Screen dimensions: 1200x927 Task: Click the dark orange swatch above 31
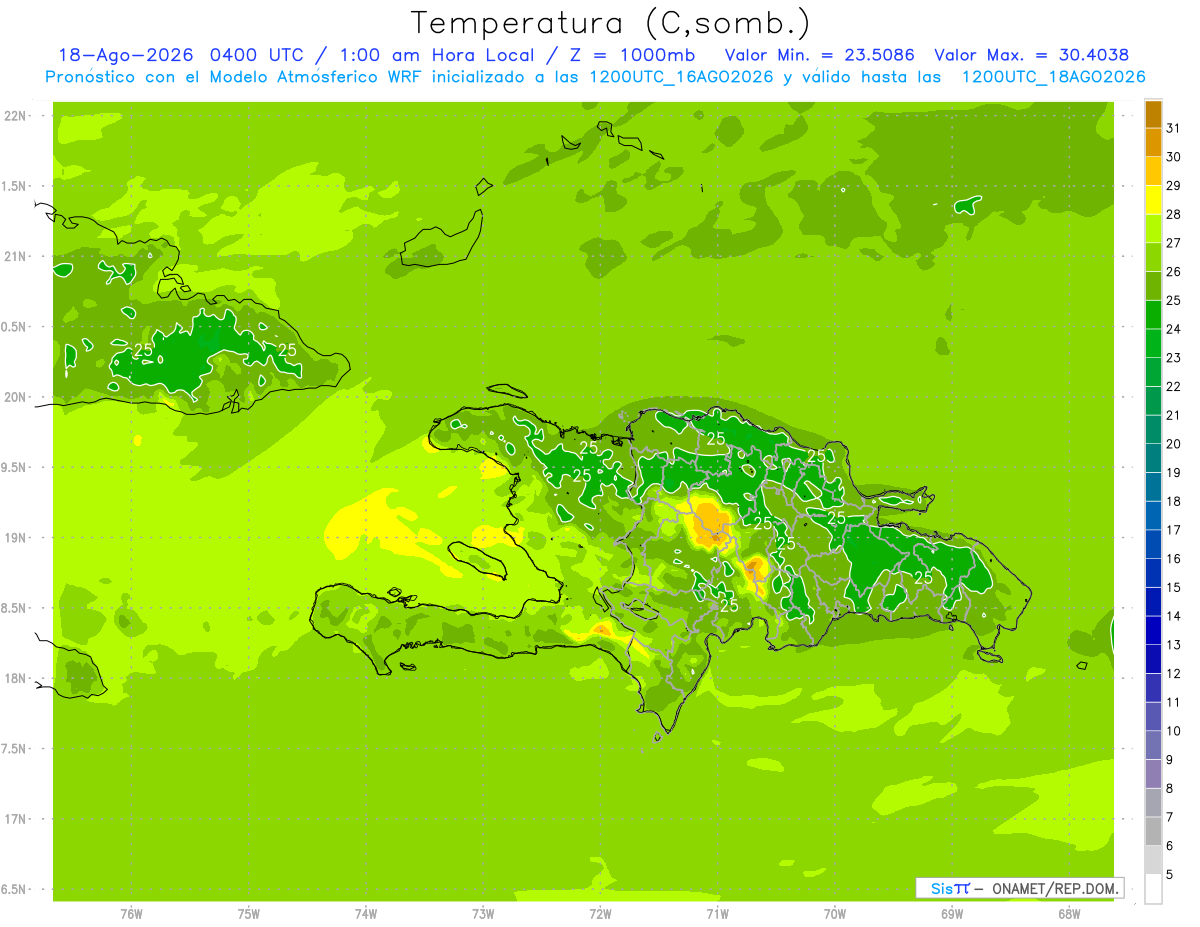point(1153,114)
